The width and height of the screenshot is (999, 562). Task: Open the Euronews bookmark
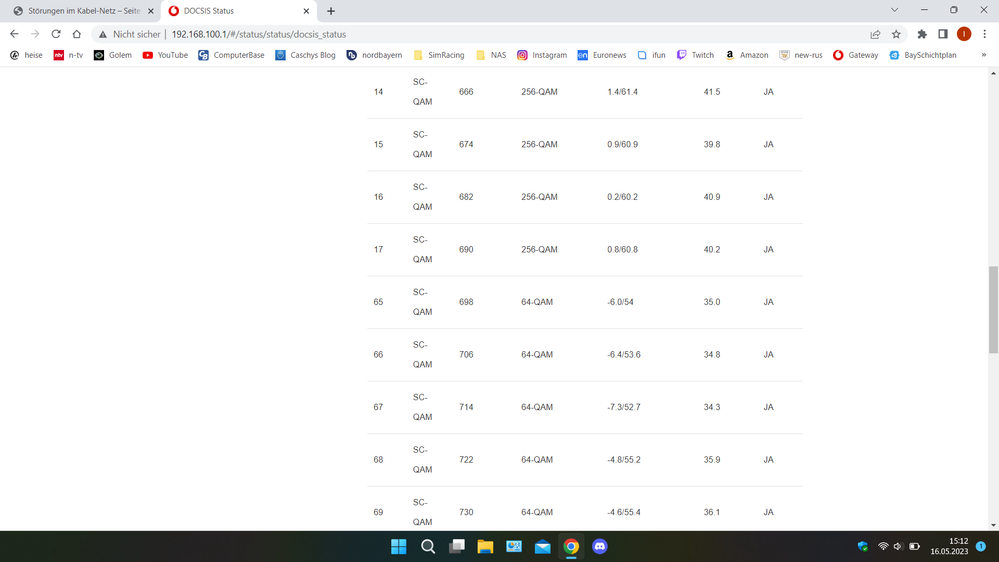[602, 55]
